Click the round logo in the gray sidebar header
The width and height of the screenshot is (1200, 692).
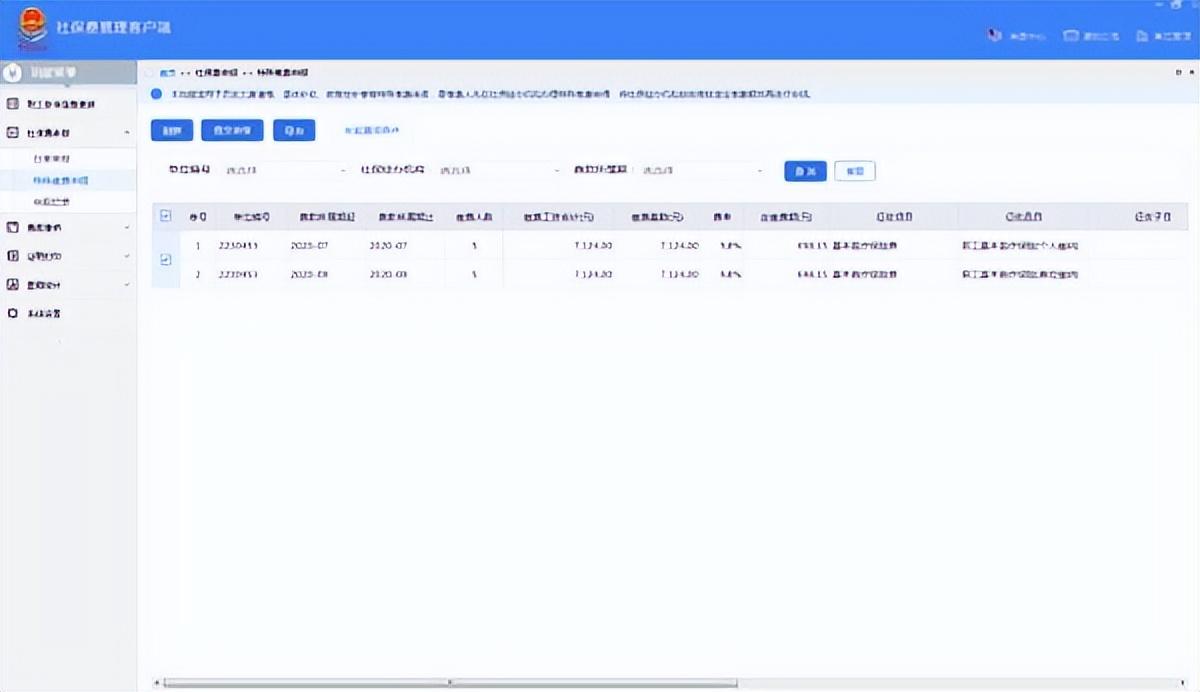pyautogui.click(x=14, y=73)
